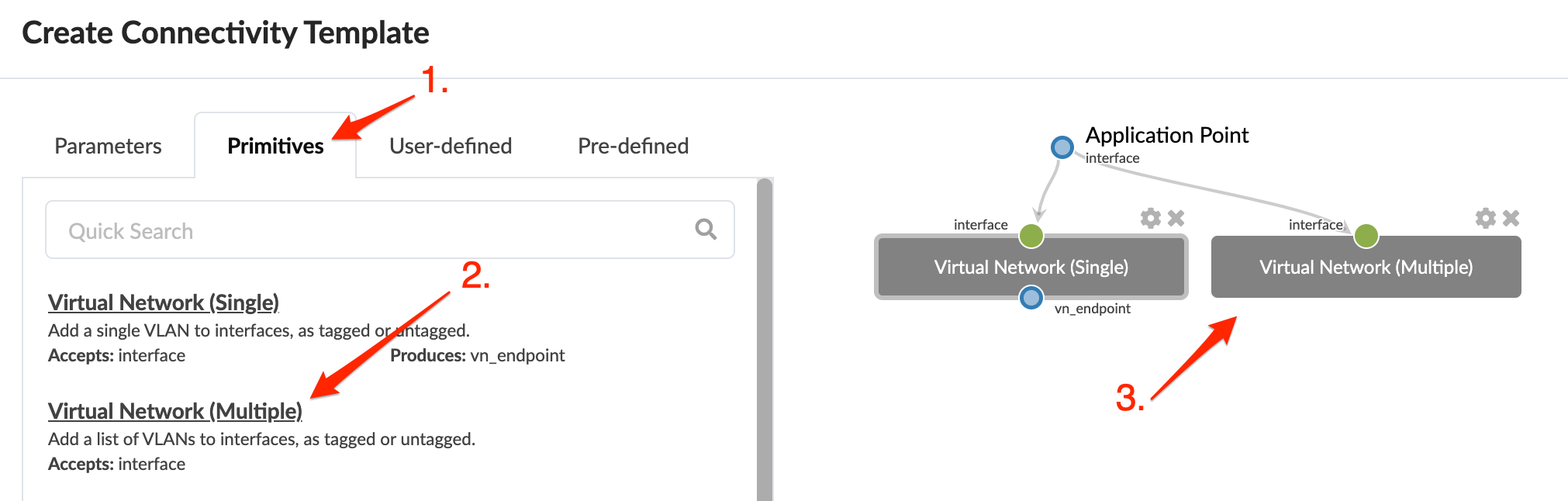This screenshot has width=1568, height=501.
Task: Click green interface port on Virtual Network (Single)
Action: (1031, 236)
